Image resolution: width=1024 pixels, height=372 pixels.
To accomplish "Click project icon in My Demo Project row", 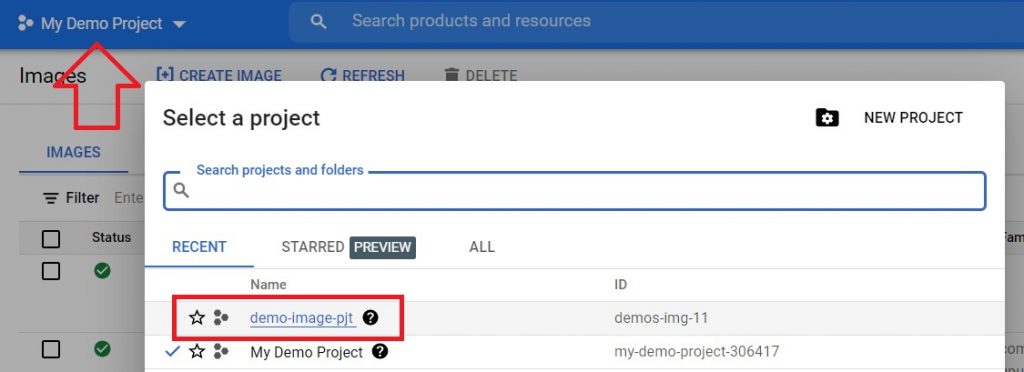I will (221, 352).
